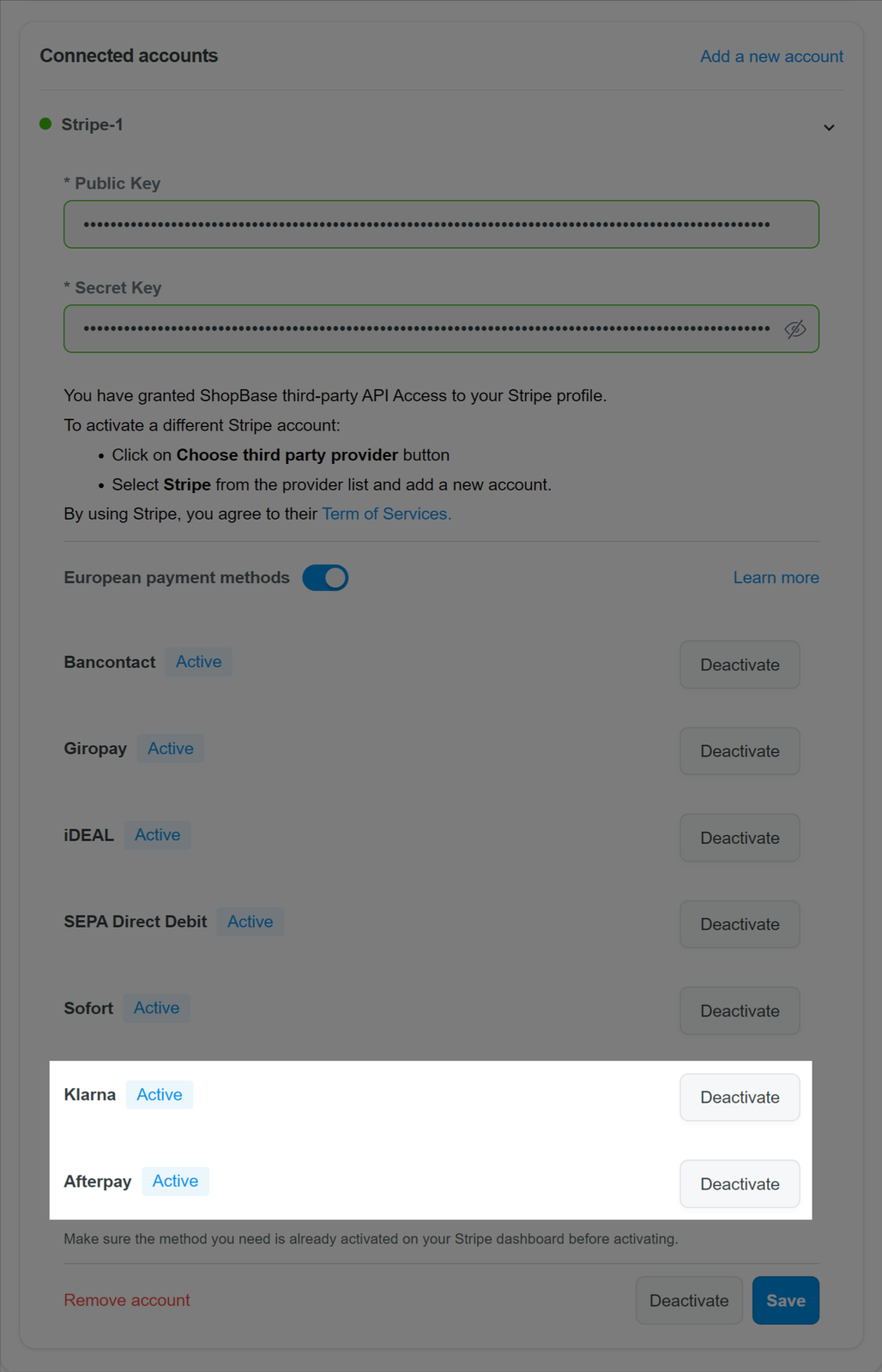882x1372 pixels.
Task: Deactivate the Afterpay payment method
Action: 740,1184
